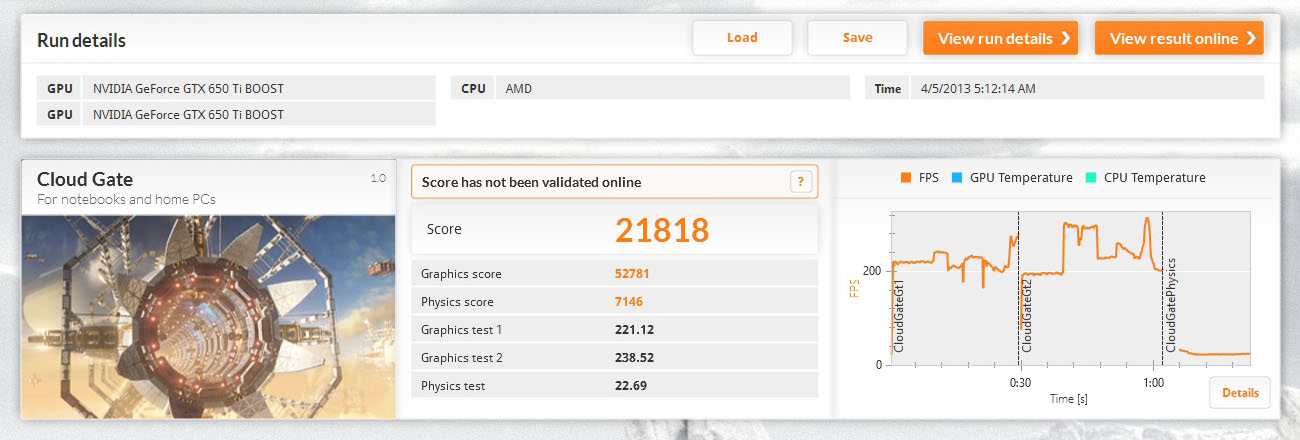Image resolution: width=1300 pixels, height=440 pixels.
Task: Click the CloudGateGt1 marker on chart
Action: click(898, 317)
